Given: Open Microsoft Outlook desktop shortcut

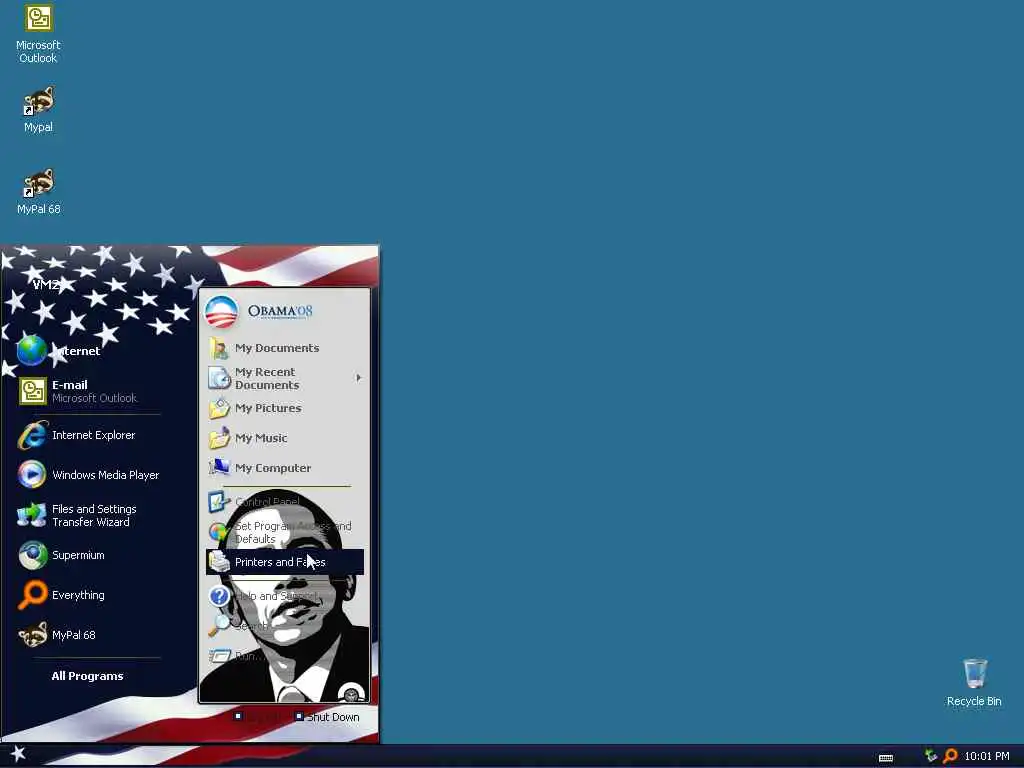Looking at the screenshot, I should tap(38, 34).
